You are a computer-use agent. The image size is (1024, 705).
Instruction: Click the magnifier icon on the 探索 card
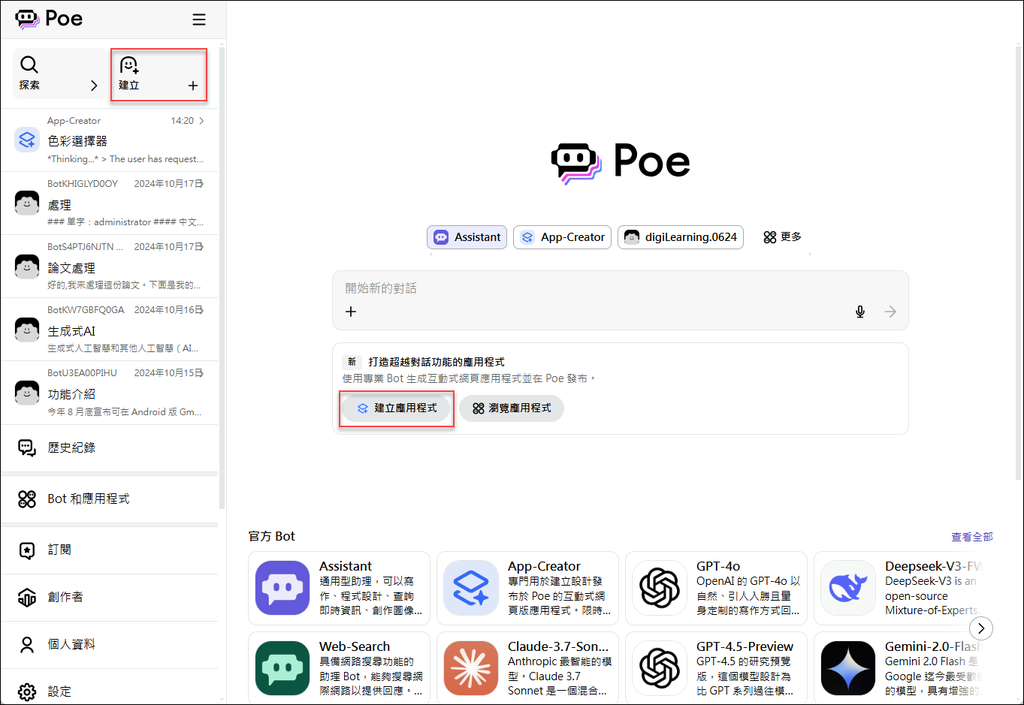(29, 64)
